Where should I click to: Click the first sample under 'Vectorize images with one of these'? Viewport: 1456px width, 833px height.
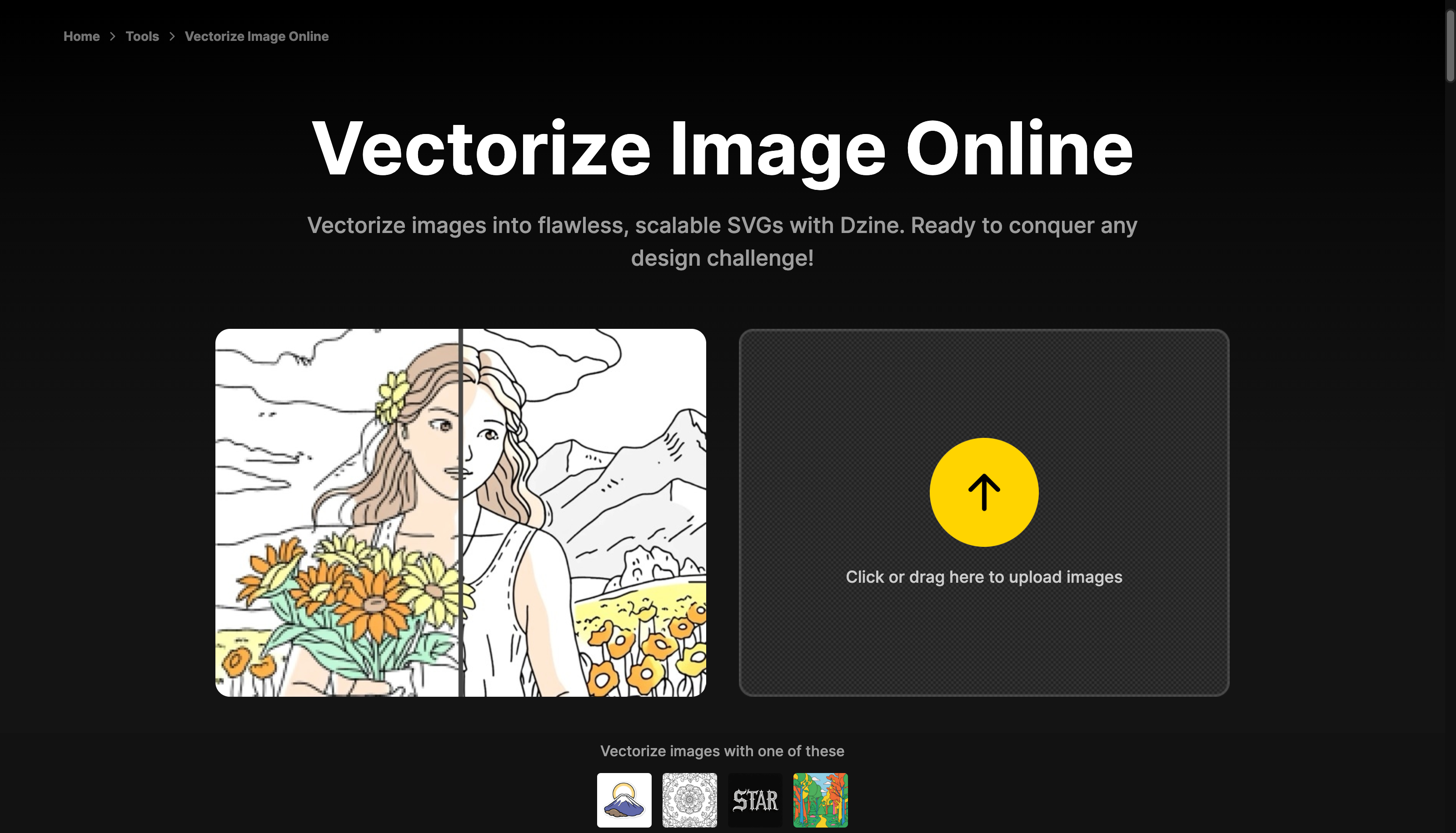coord(624,799)
